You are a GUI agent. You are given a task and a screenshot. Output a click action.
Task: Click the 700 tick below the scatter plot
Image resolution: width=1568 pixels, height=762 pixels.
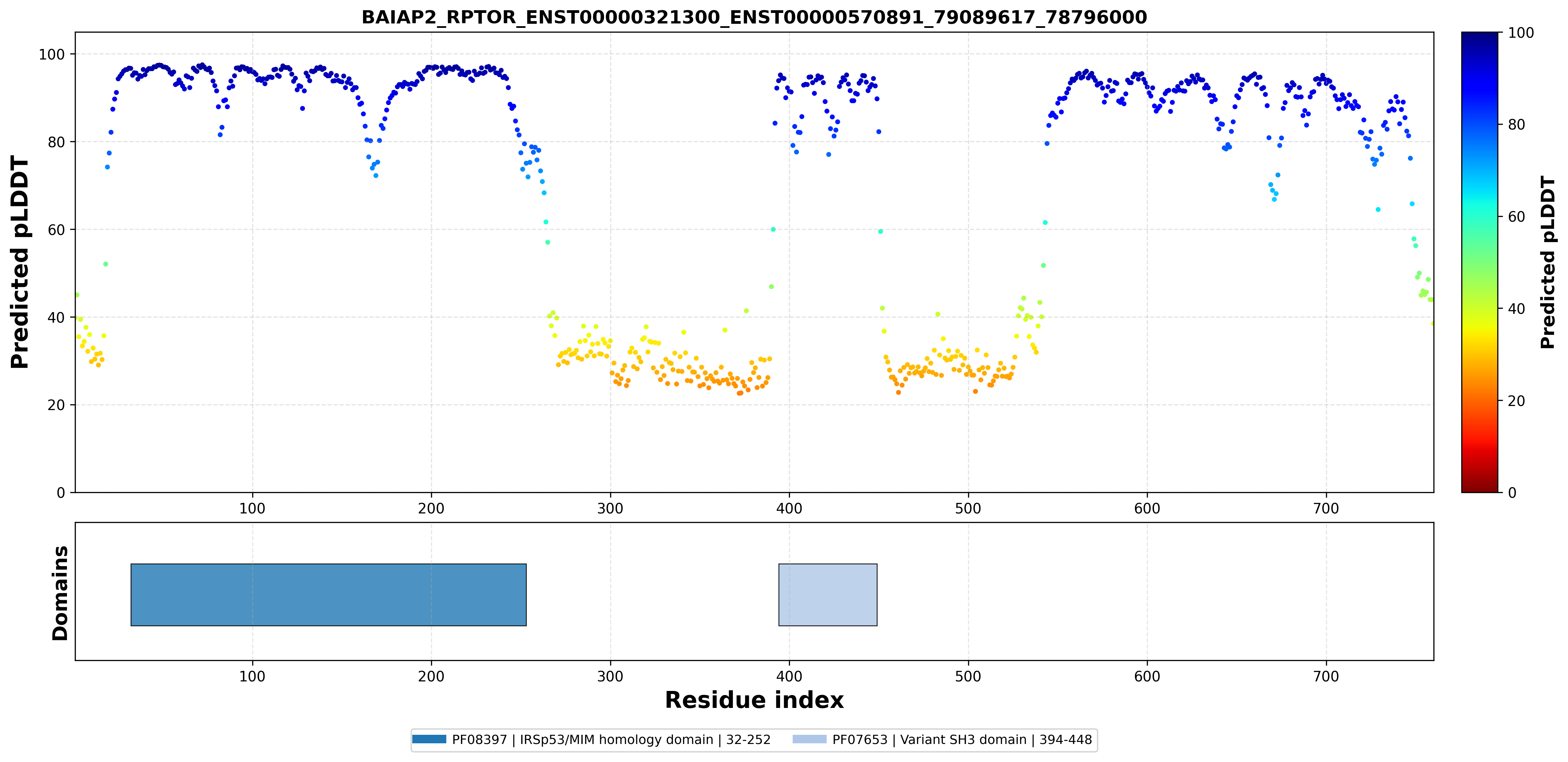[1326, 508]
